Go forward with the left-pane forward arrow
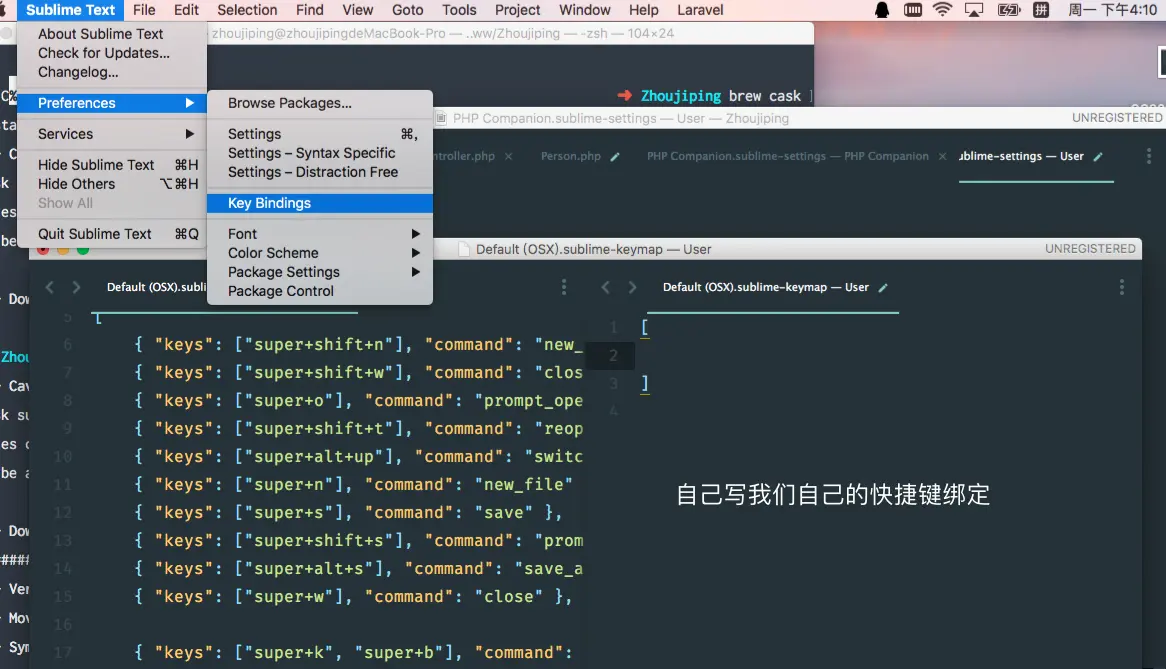Viewport: 1166px width, 669px height. point(76,287)
